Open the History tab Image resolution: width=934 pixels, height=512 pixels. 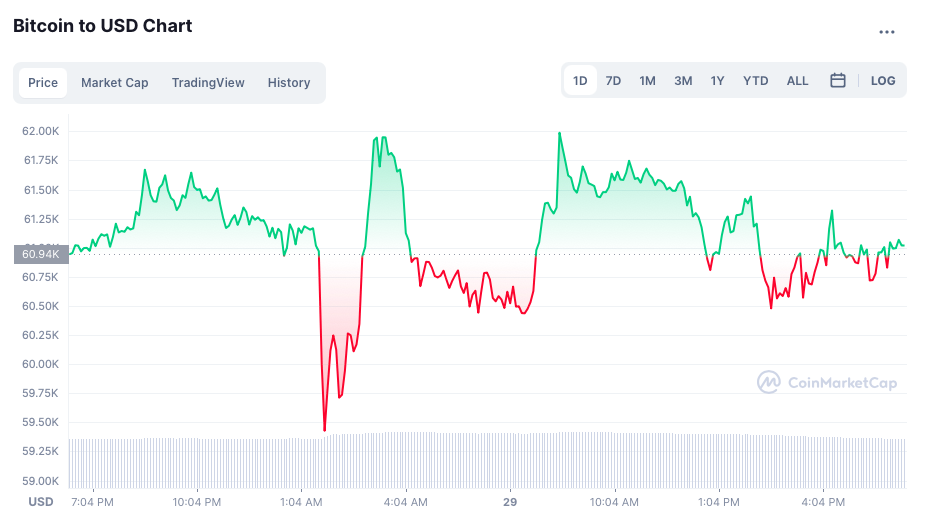(289, 83)
